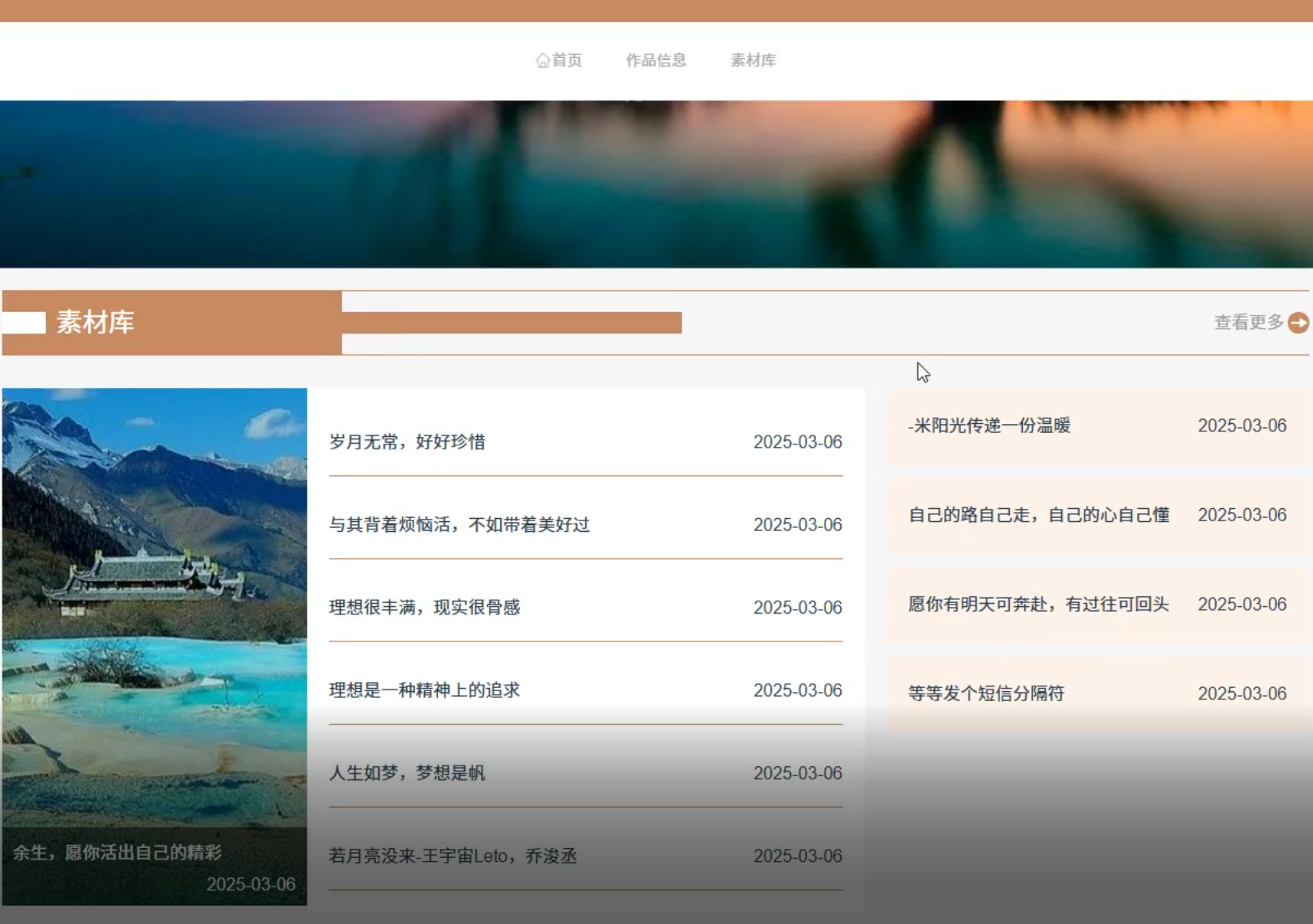Screen dimensions: 1313x924
Task: Click the white block beside 素材库 heading
Action: coord(24,323)
